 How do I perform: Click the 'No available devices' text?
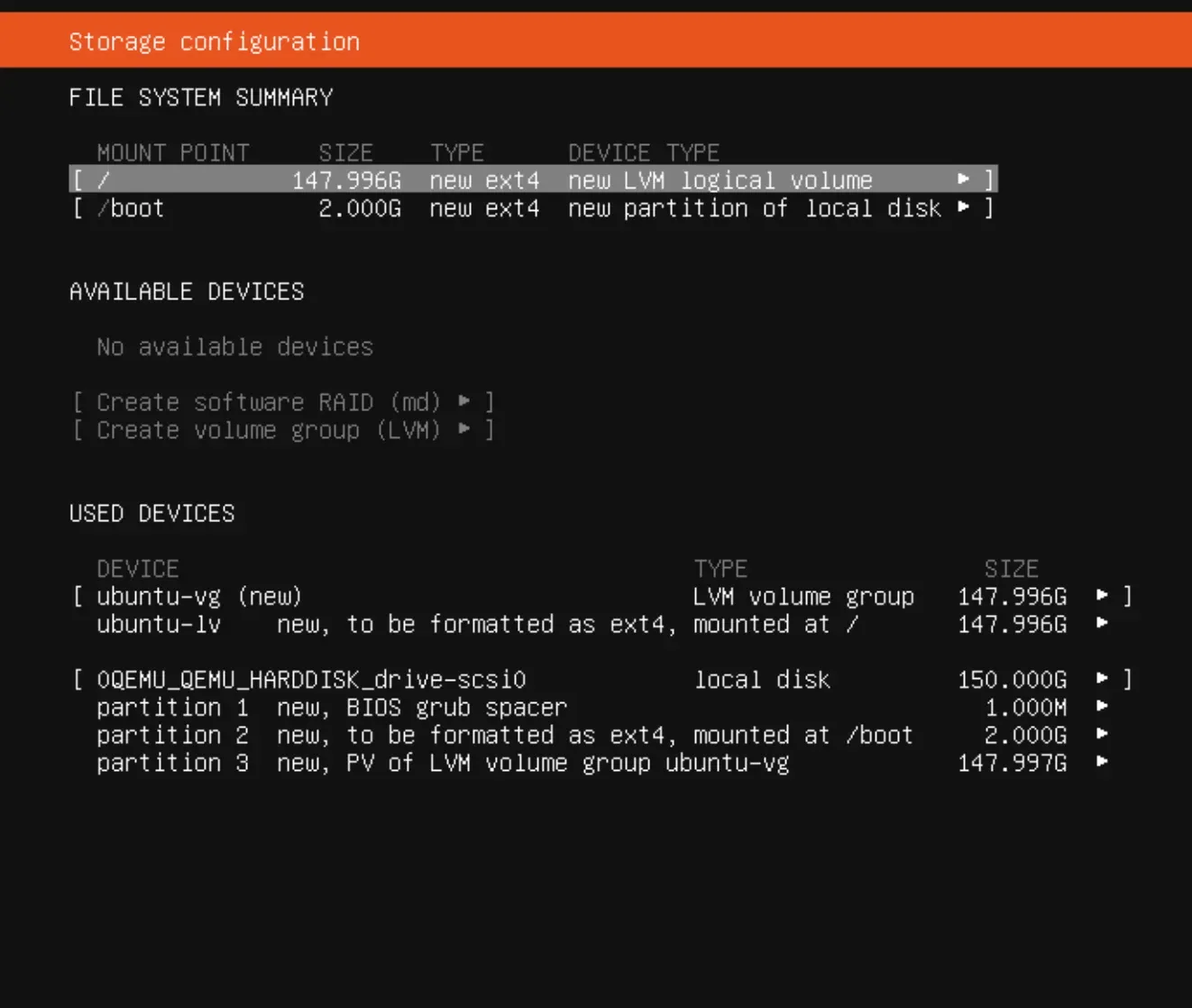(x=234, y=346)
